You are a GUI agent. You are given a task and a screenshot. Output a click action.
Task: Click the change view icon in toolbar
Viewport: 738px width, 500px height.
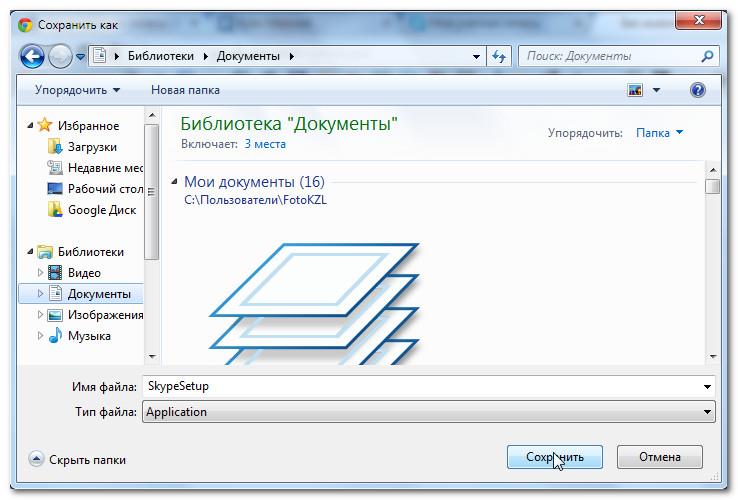click(x=635, y=90)
